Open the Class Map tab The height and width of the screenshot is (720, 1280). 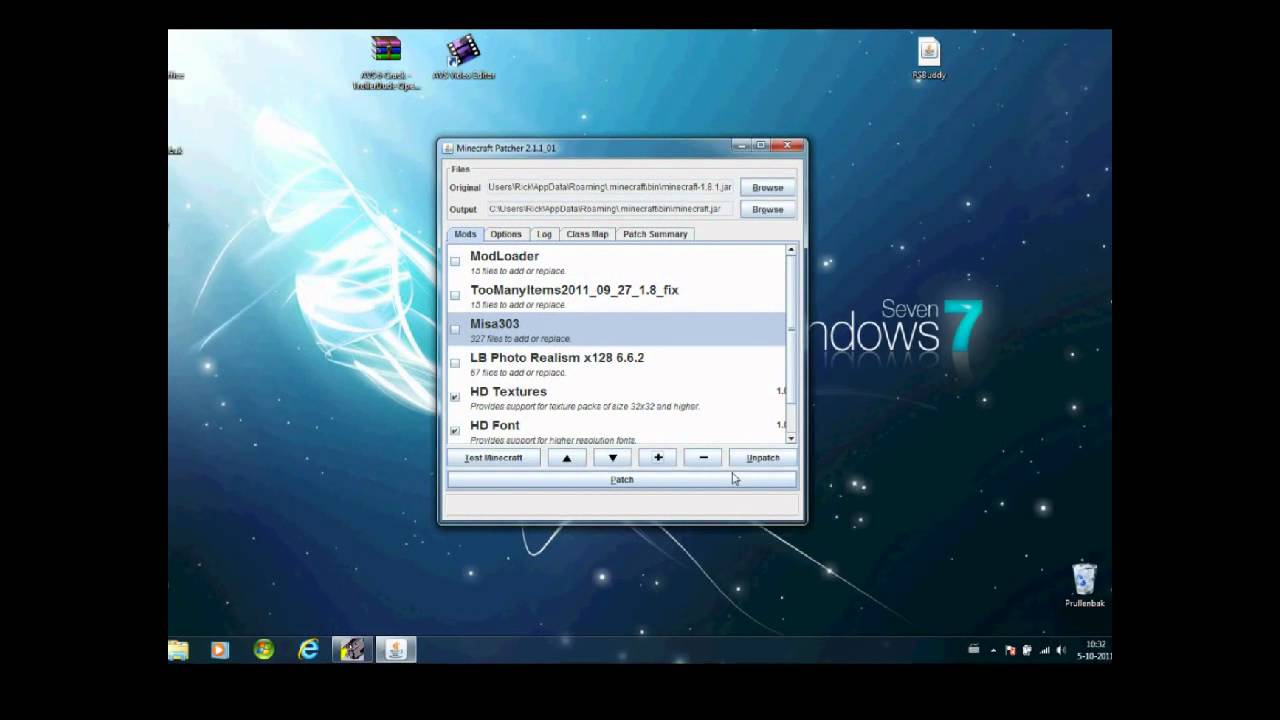(587, 234)
